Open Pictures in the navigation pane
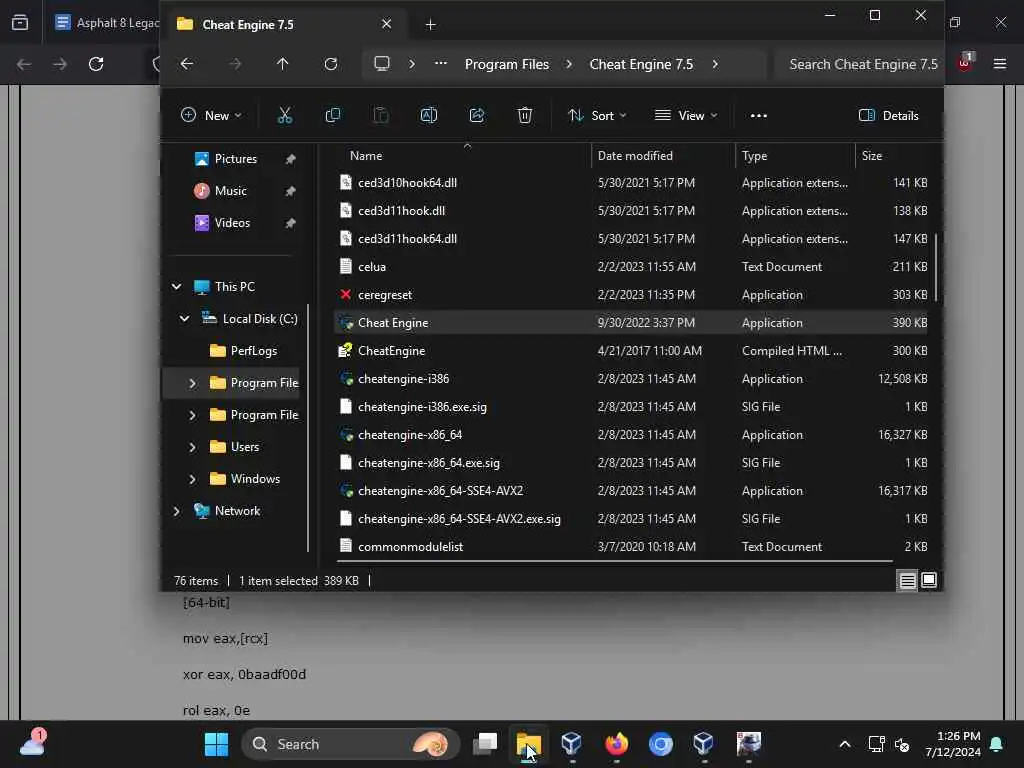This screenshot has height=768, width=1024. point(236,159)
